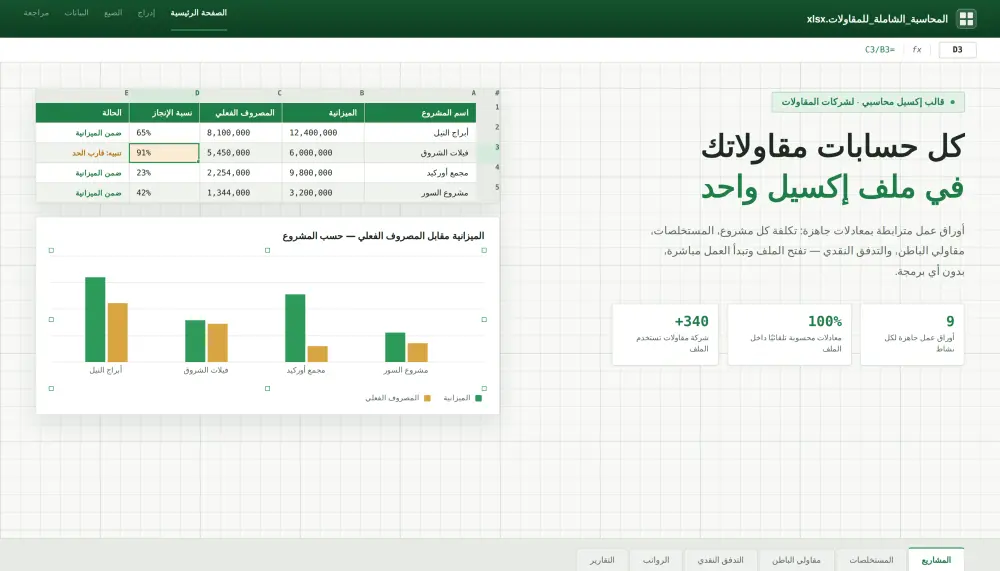
Task: Select the cell showing 65%
Action: click(x=165, y=133)
